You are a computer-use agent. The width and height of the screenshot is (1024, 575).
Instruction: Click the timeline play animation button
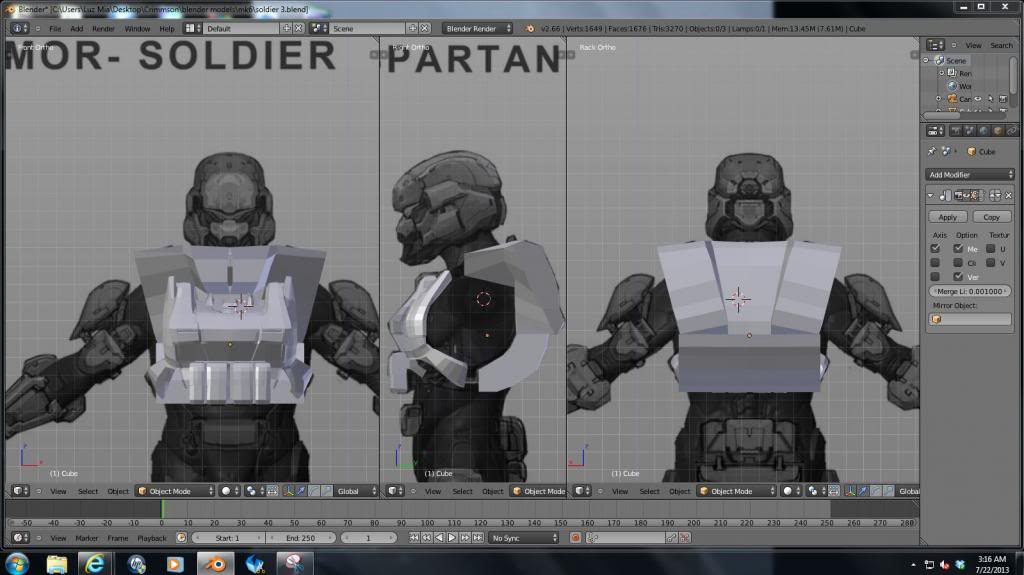[451, 538]
